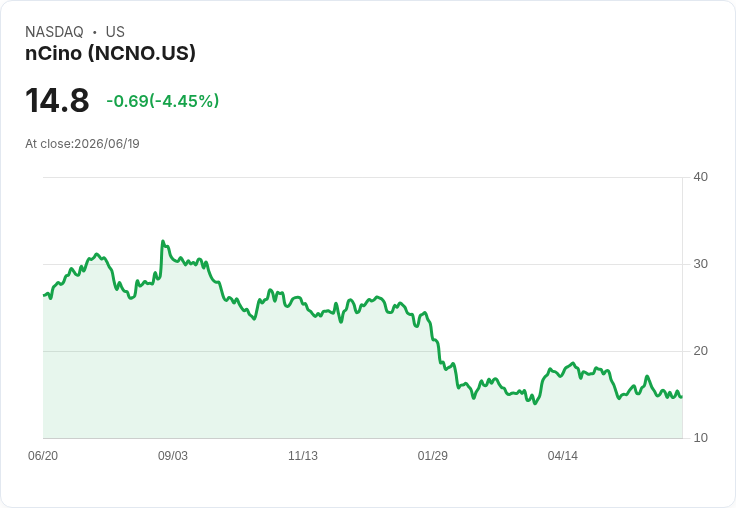Screen dimensions: 736x508
Task: Click the 09/03 date axis label
Action: pos(173,456)
